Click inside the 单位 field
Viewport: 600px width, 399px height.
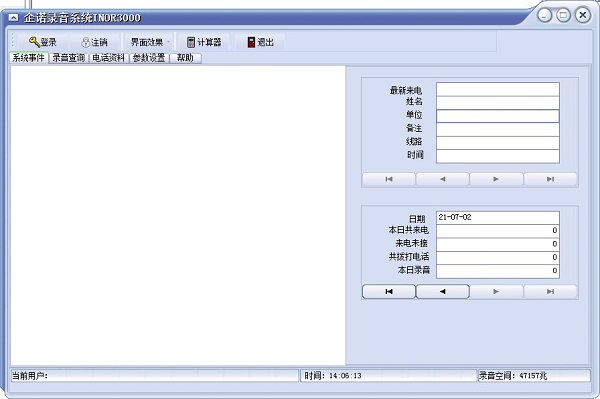click(x=498, y=116)
